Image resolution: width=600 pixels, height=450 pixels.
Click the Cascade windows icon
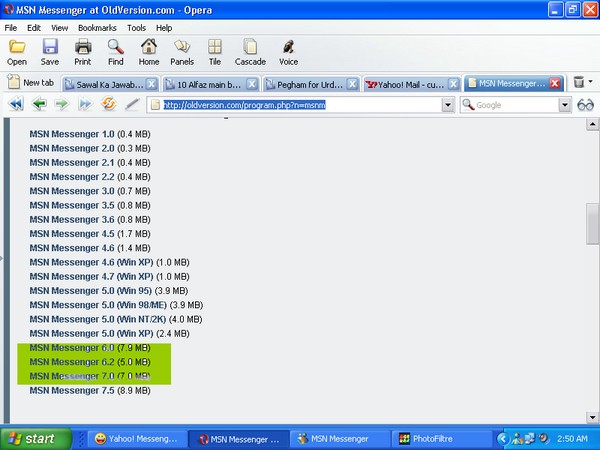250,52
